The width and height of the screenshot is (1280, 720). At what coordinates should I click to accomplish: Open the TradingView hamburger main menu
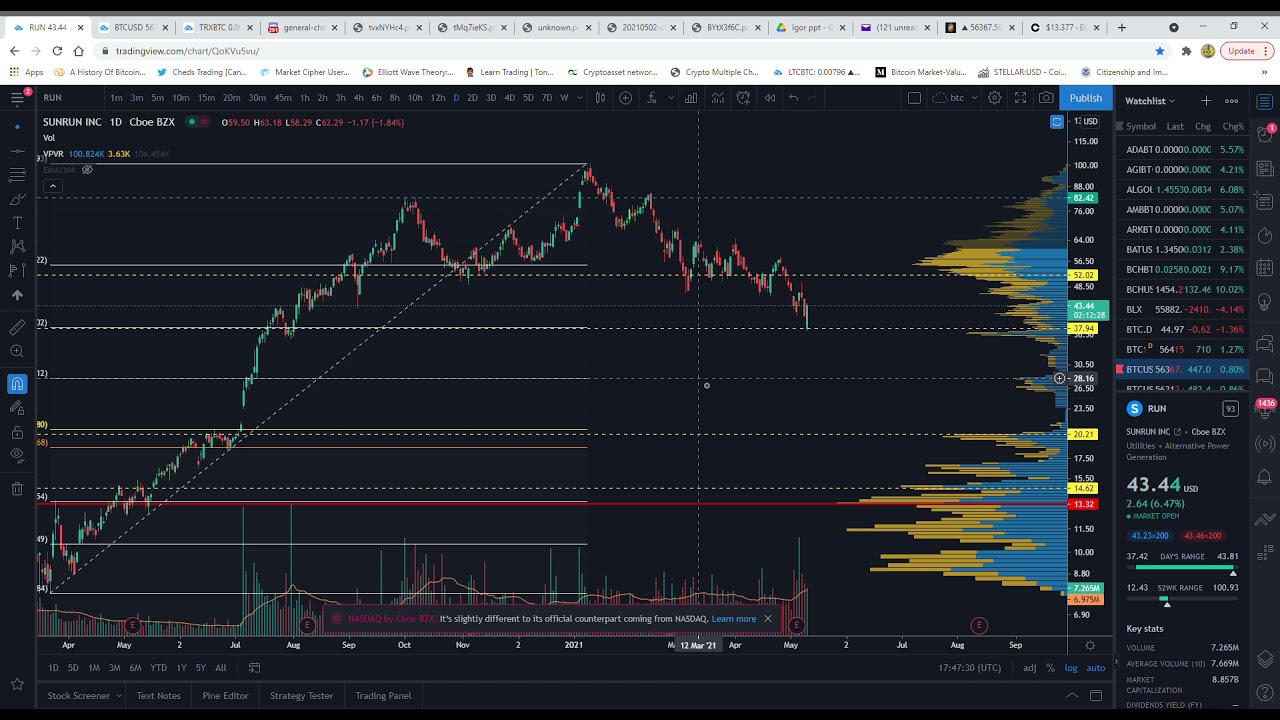coord(17,98)
